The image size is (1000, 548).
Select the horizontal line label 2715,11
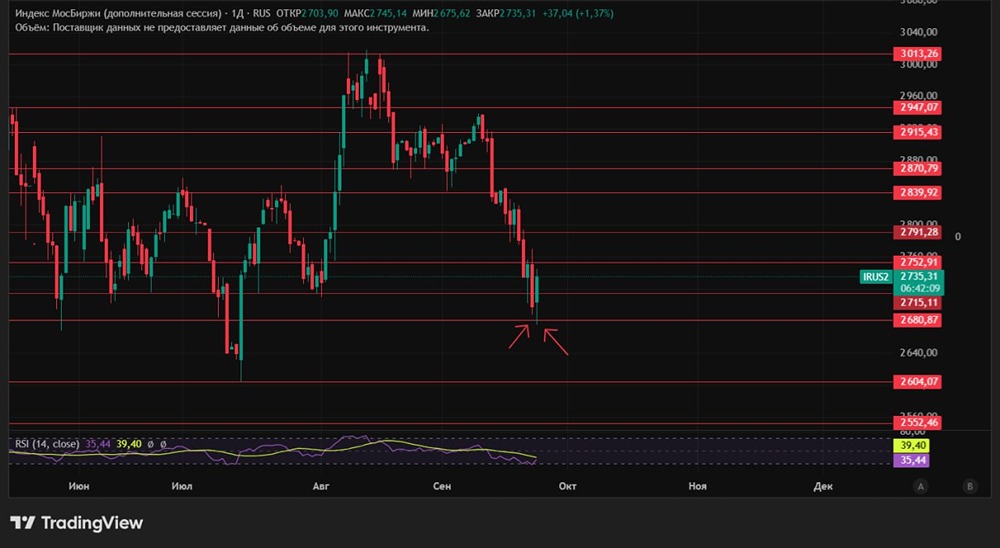[917, 302]
